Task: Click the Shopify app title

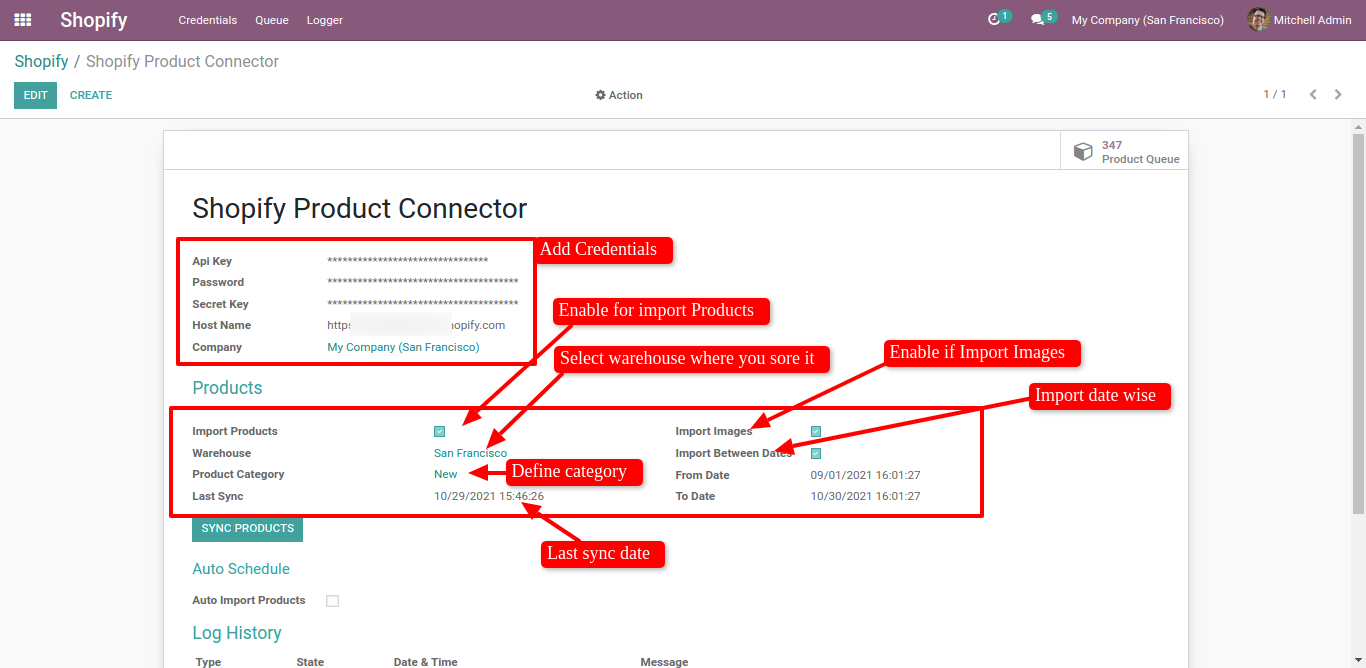Action: 94,20
